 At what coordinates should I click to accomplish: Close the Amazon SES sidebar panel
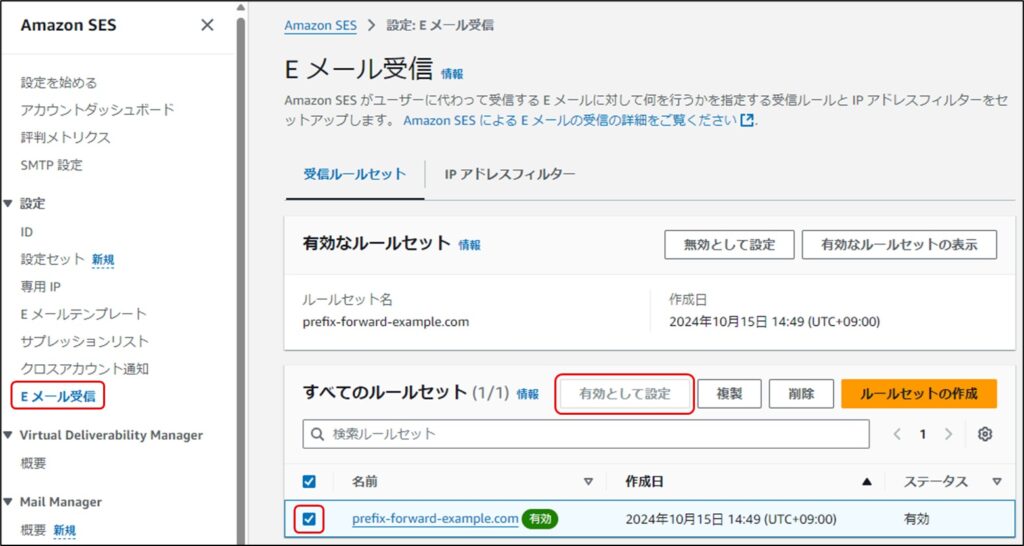pyautogui.click(x=207, y=25)
